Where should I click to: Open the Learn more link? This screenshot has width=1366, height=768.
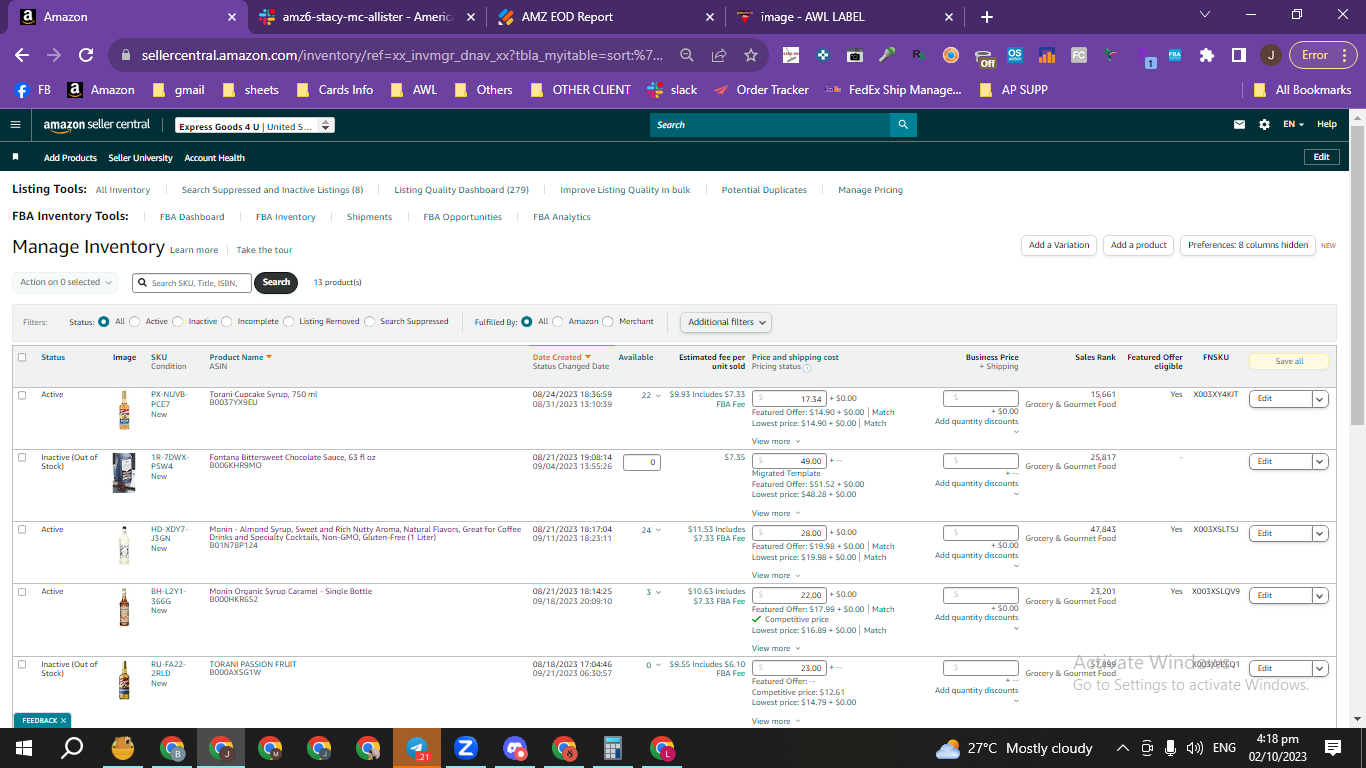point(194,250)
